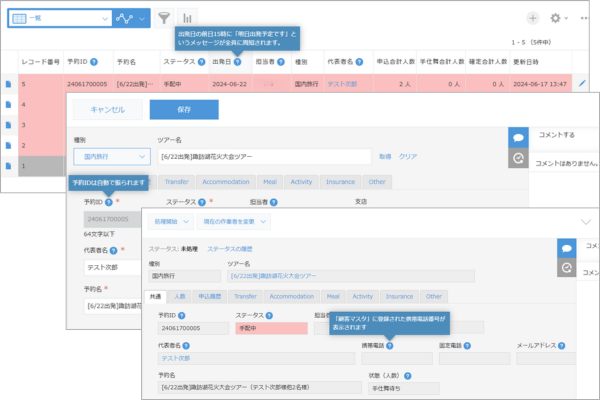Switch to 申込履歴 tab in detail window
The image size is (600, 400).
(210, 297)
